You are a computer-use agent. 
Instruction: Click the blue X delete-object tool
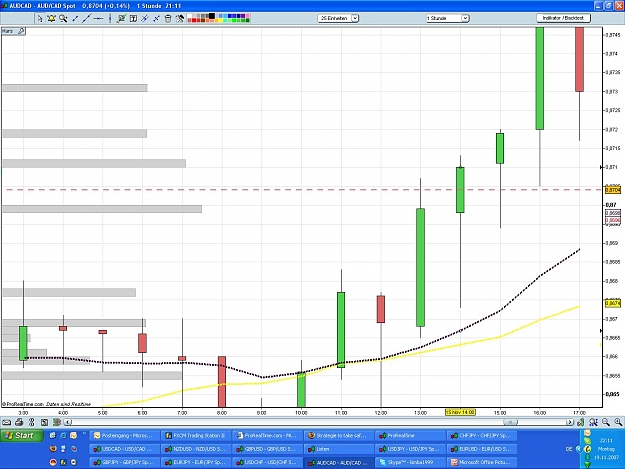point(156,18)
